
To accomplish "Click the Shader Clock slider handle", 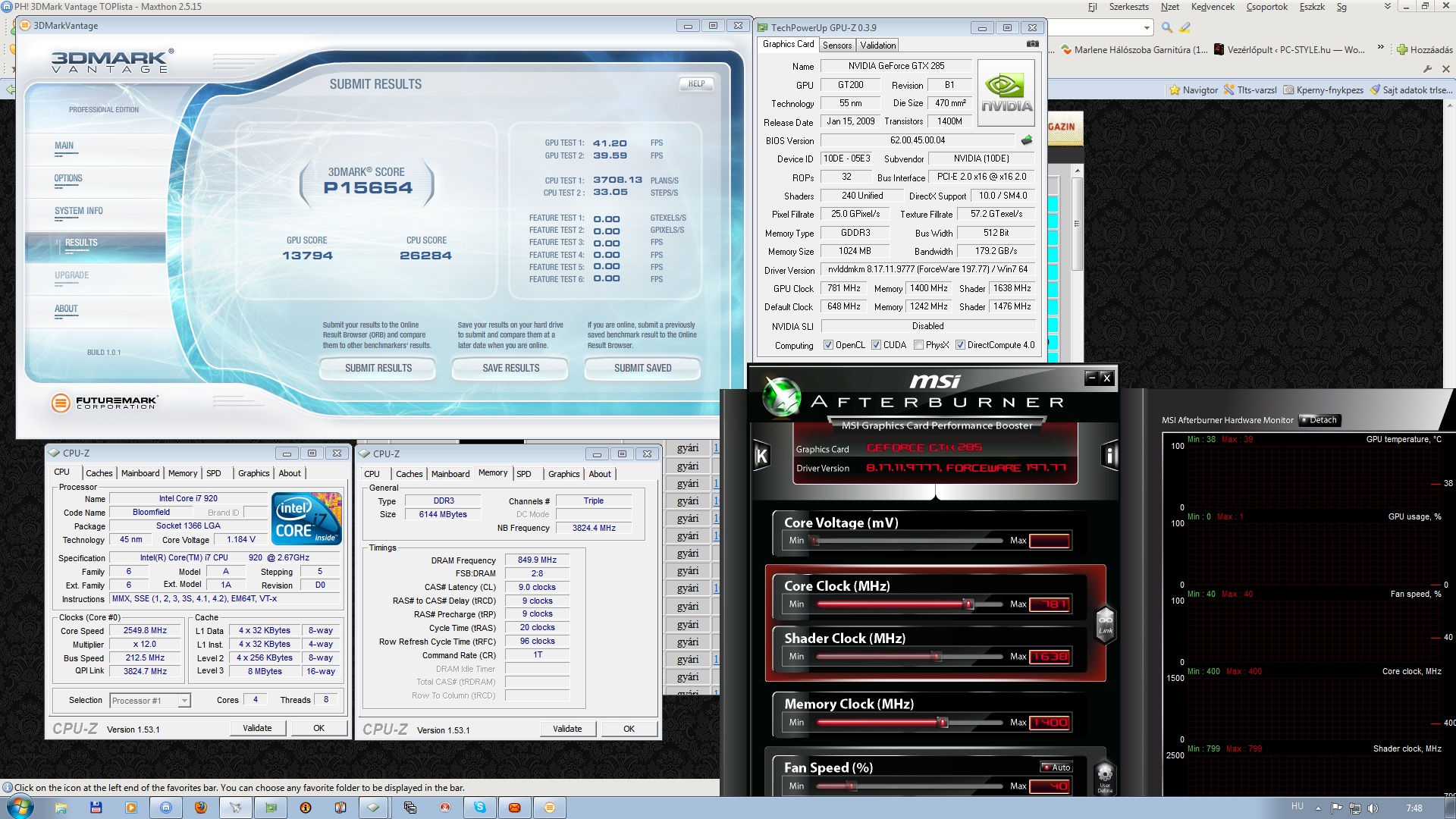I will [x=937, y=657].
